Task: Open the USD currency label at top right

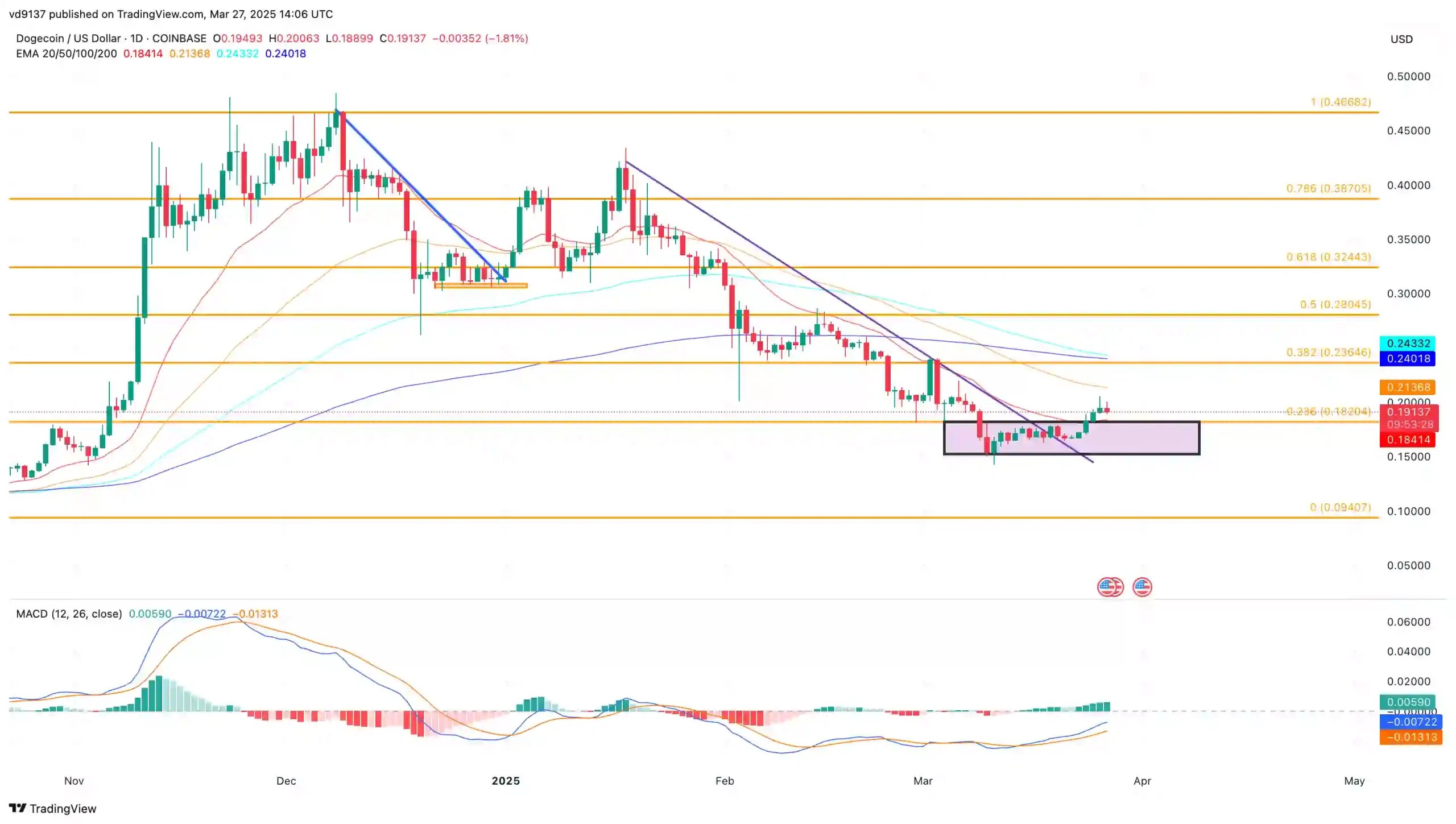Action: pos(1403,39)
